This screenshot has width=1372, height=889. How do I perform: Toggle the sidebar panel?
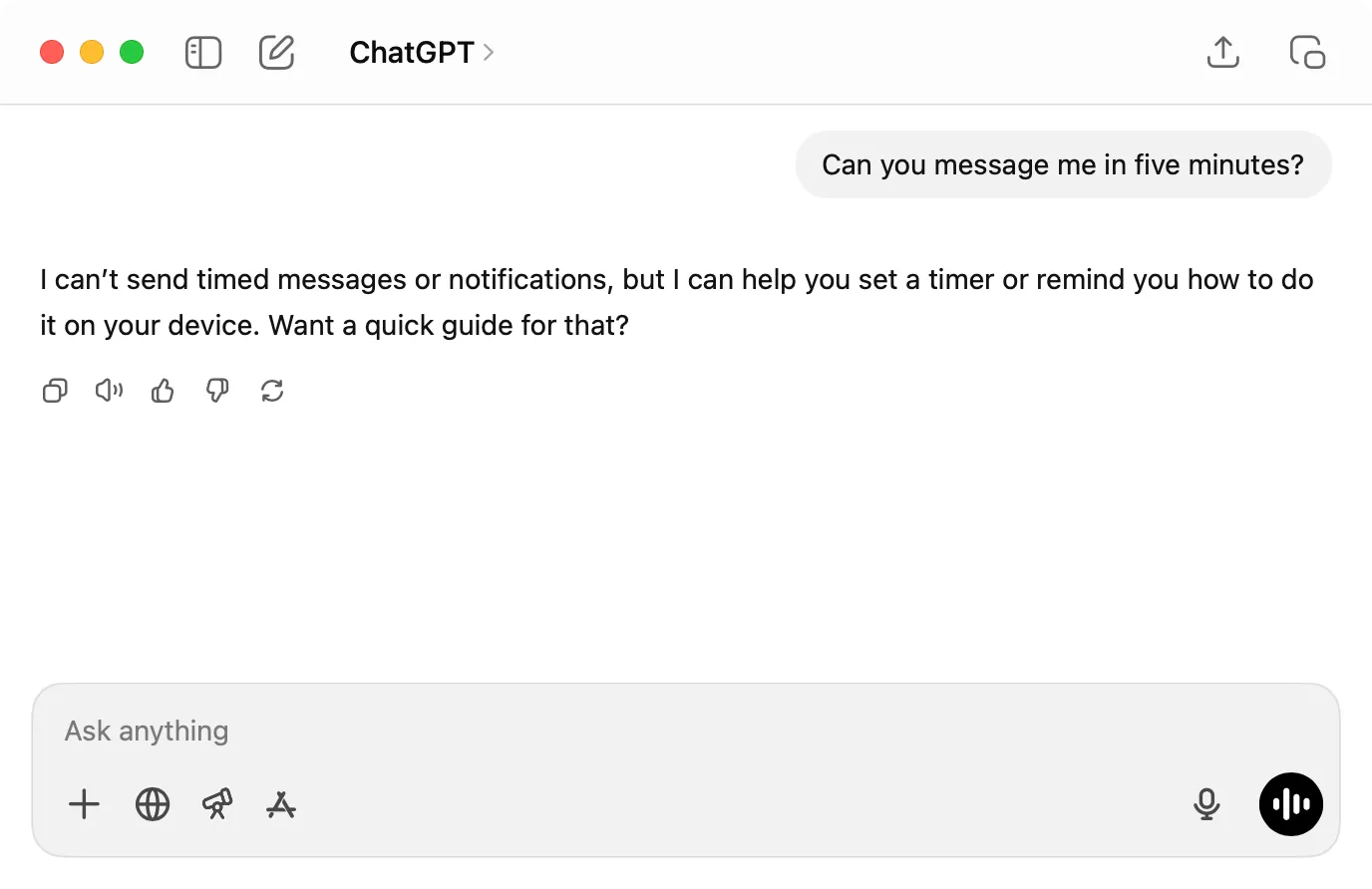203,52
